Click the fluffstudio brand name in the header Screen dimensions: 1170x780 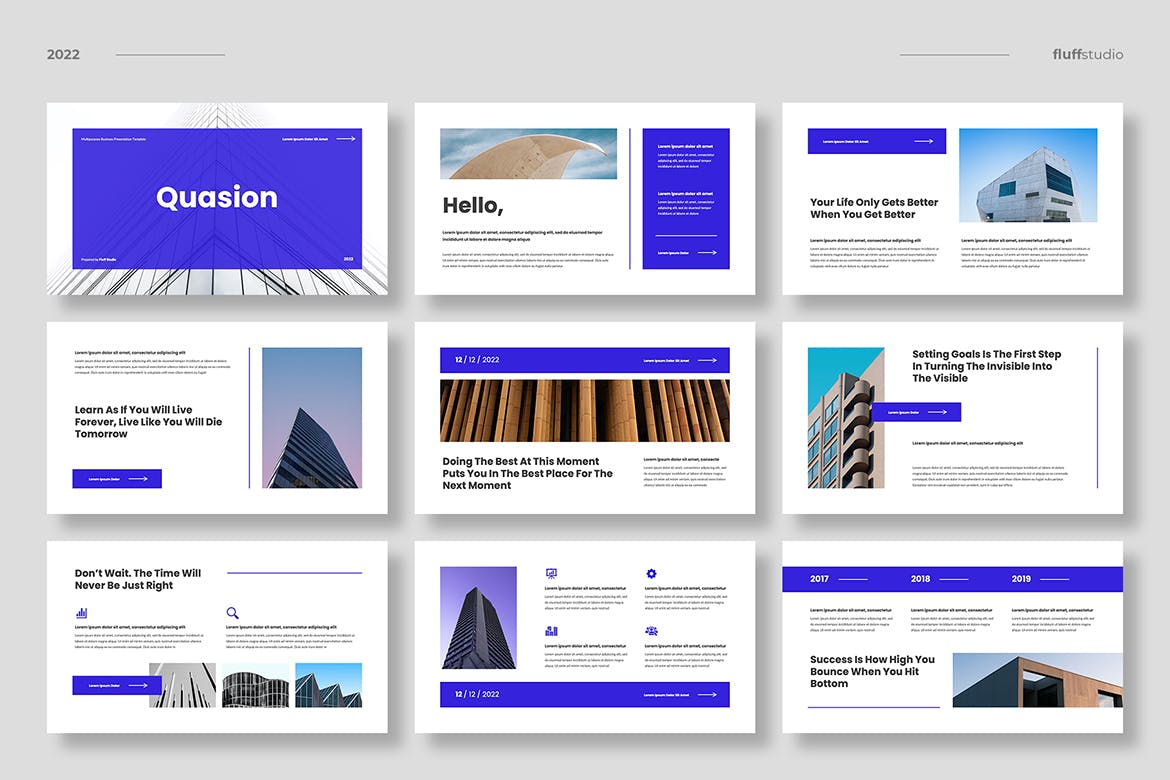(x=1088, y=54)
